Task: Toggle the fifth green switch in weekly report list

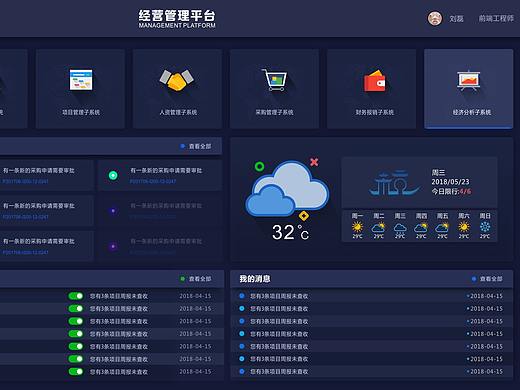Action: (x=76, y=346)
